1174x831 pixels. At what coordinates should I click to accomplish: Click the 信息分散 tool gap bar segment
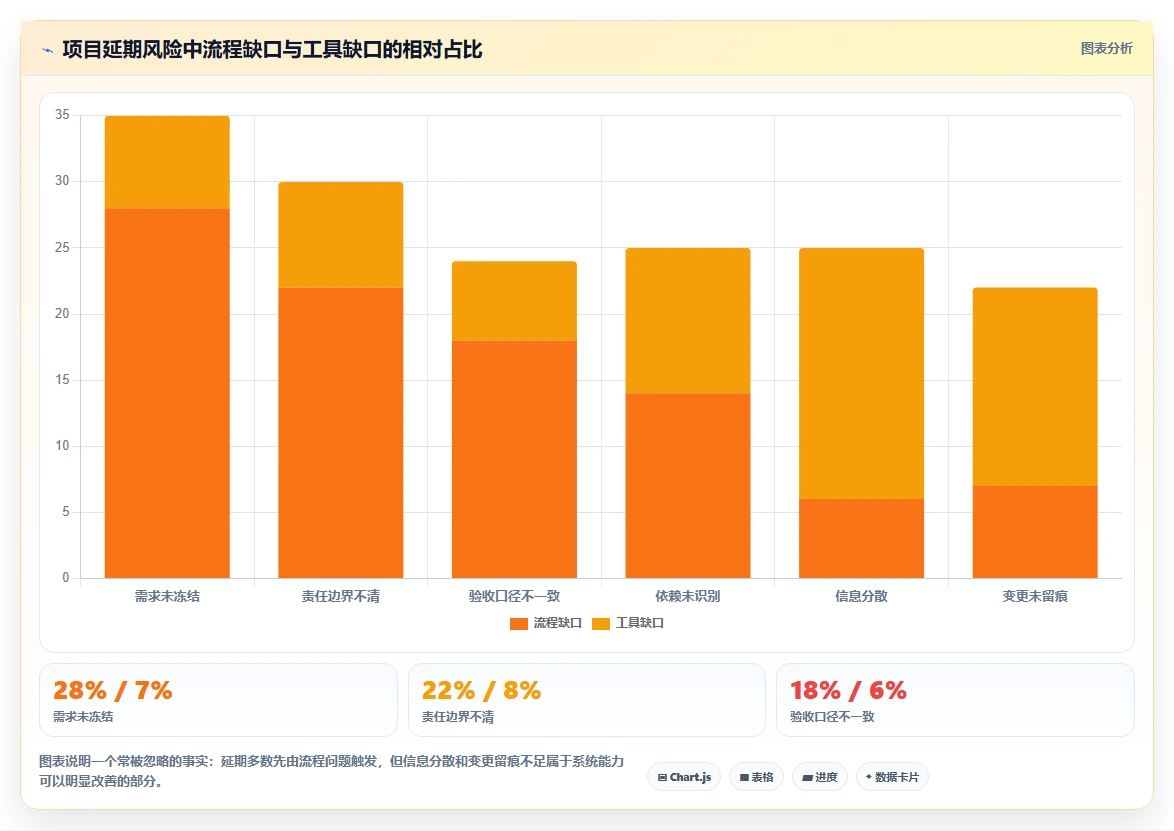[862, 374]
